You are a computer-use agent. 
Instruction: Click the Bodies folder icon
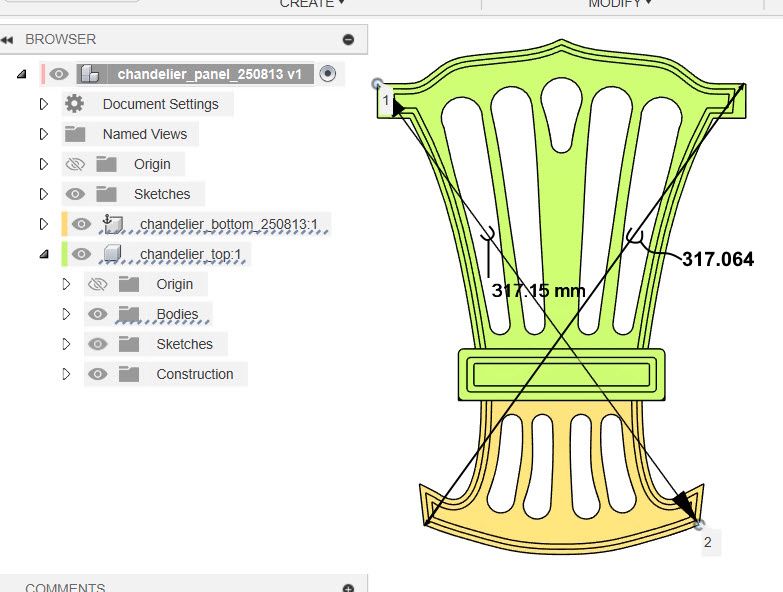coord(128,314)
